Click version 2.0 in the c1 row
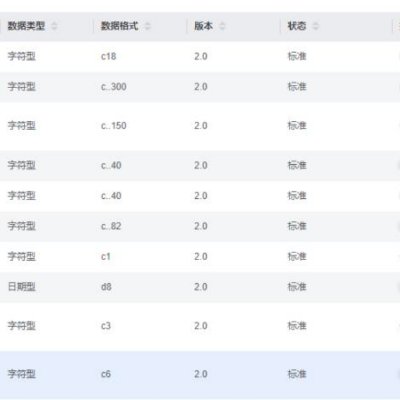Viewport: 400px width, 400px height. pyautogui.click(x=201, y=256)
